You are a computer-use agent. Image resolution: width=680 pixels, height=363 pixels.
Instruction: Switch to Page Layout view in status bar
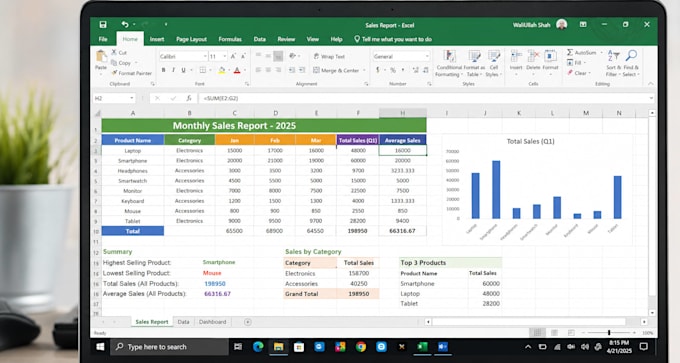tap(554, 333)
